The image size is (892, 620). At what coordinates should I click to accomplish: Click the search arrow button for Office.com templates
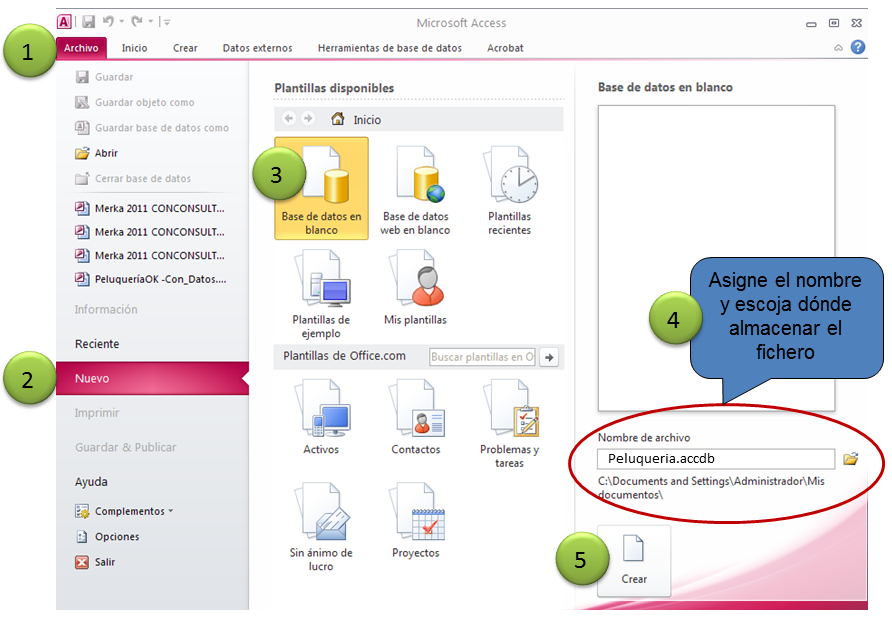click(549, 357)
